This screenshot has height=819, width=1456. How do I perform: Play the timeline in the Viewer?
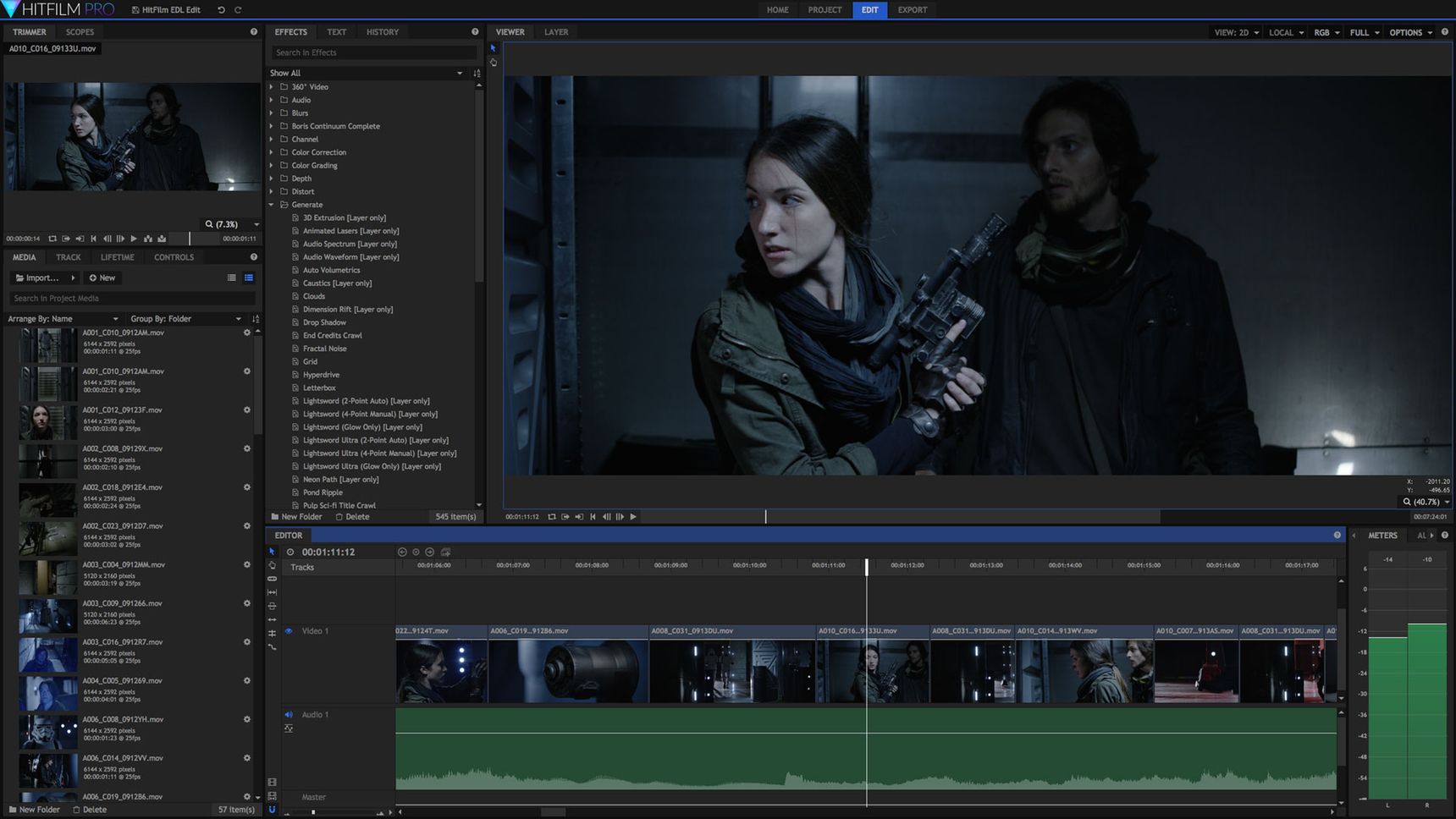click(633, 516)
